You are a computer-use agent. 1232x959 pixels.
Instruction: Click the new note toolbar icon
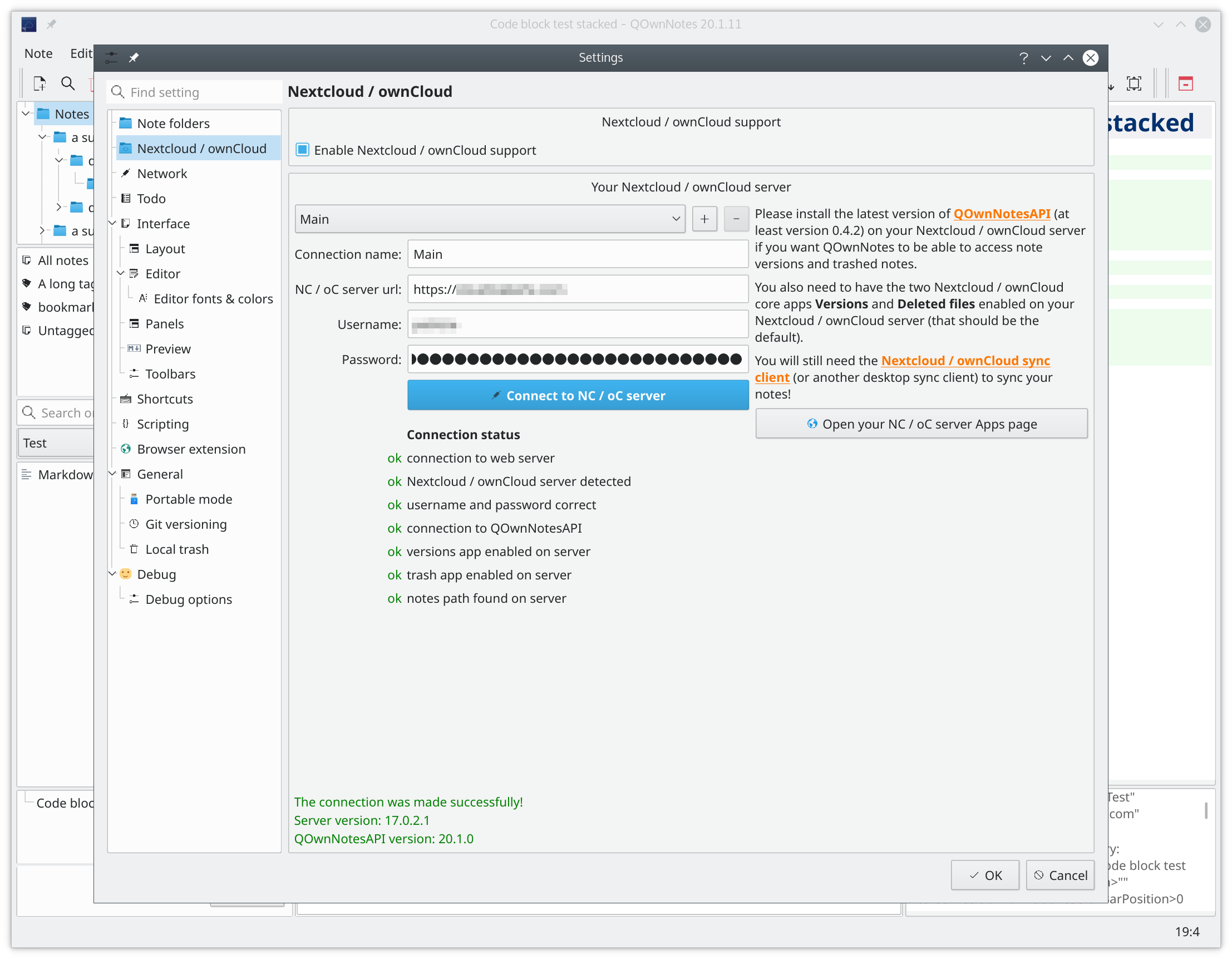(x=40, y=83)
